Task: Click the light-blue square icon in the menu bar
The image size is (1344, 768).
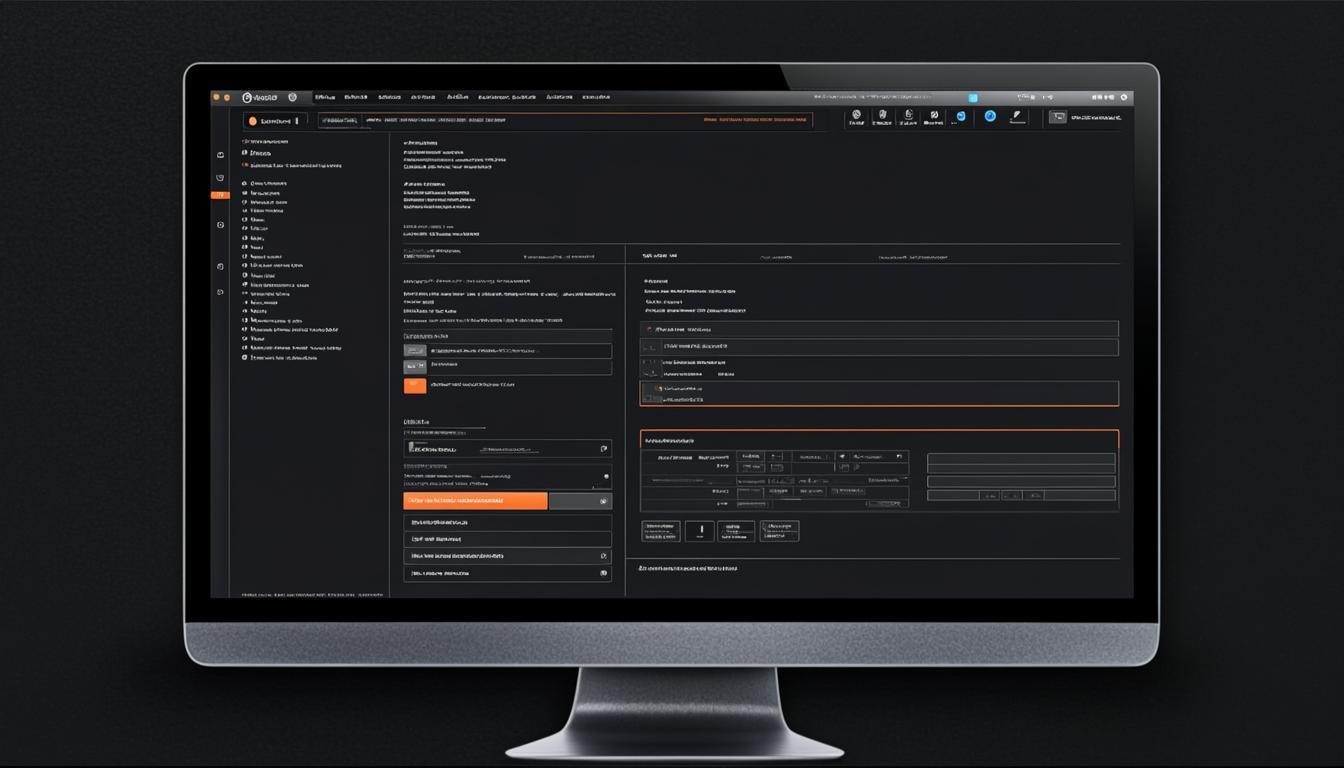Action: tap(972, 98)
